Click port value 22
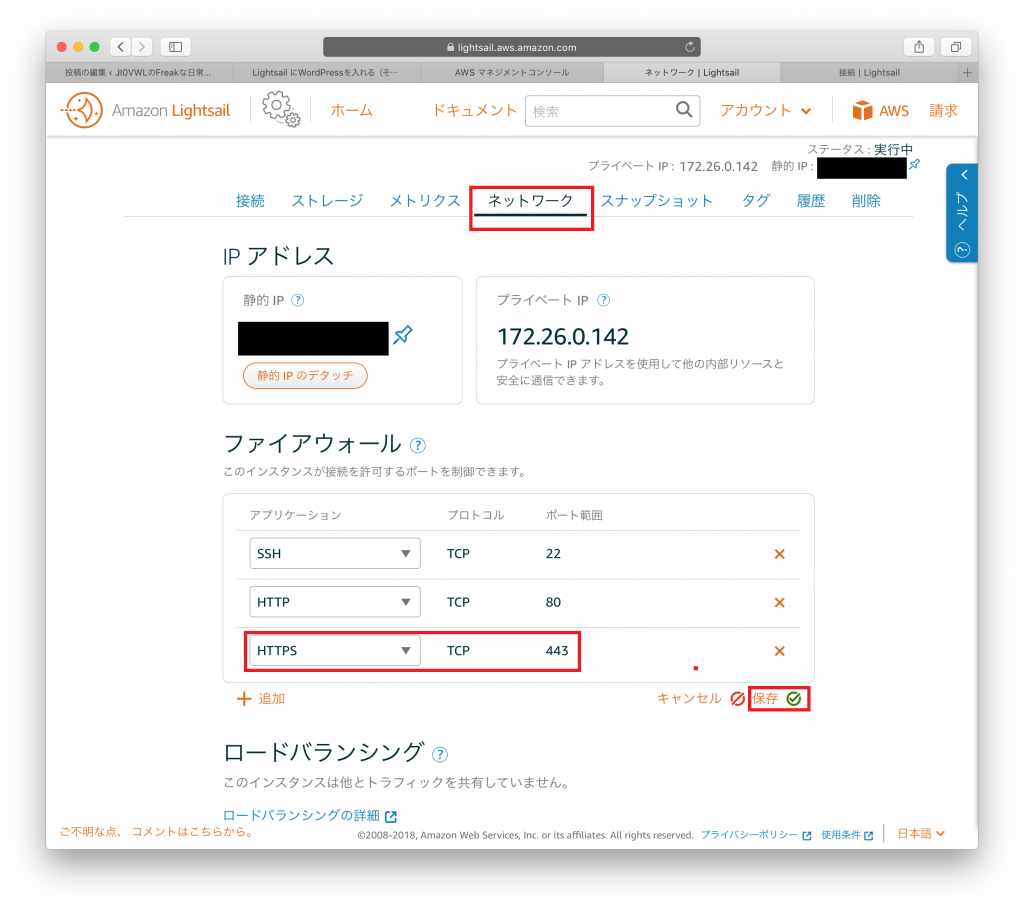Screen dimensions: 1024x910 coord(553,554)
